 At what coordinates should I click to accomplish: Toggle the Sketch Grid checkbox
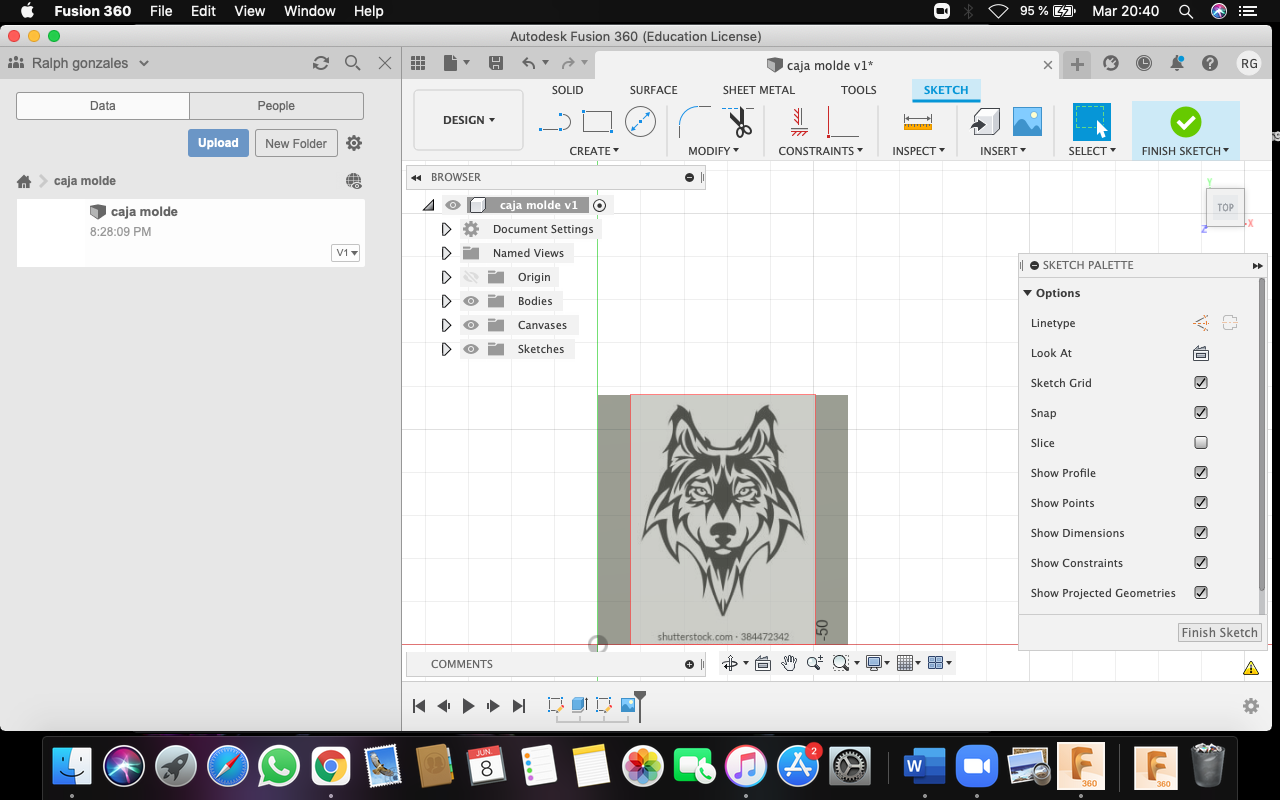(1201, 383)
